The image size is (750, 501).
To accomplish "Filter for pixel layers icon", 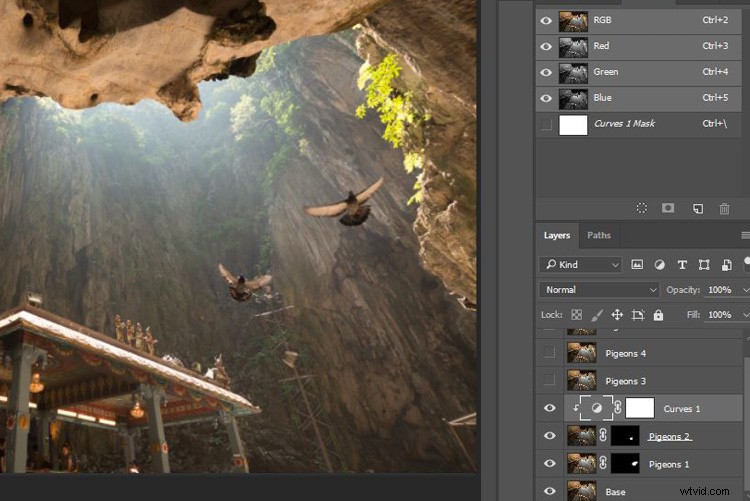I will 637,265.
